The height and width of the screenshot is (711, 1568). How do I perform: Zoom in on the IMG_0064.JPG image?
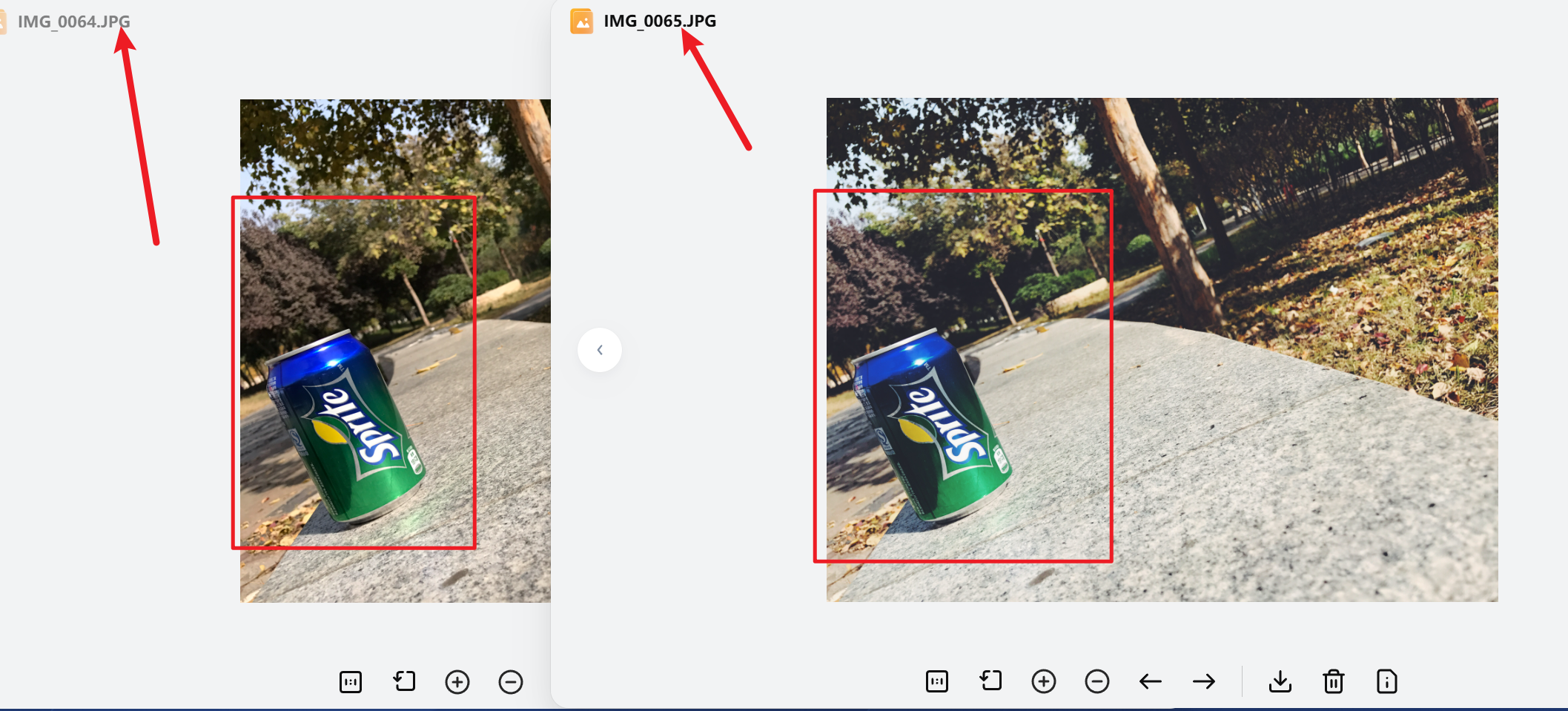pyautogui.click(x=457, y=681)
